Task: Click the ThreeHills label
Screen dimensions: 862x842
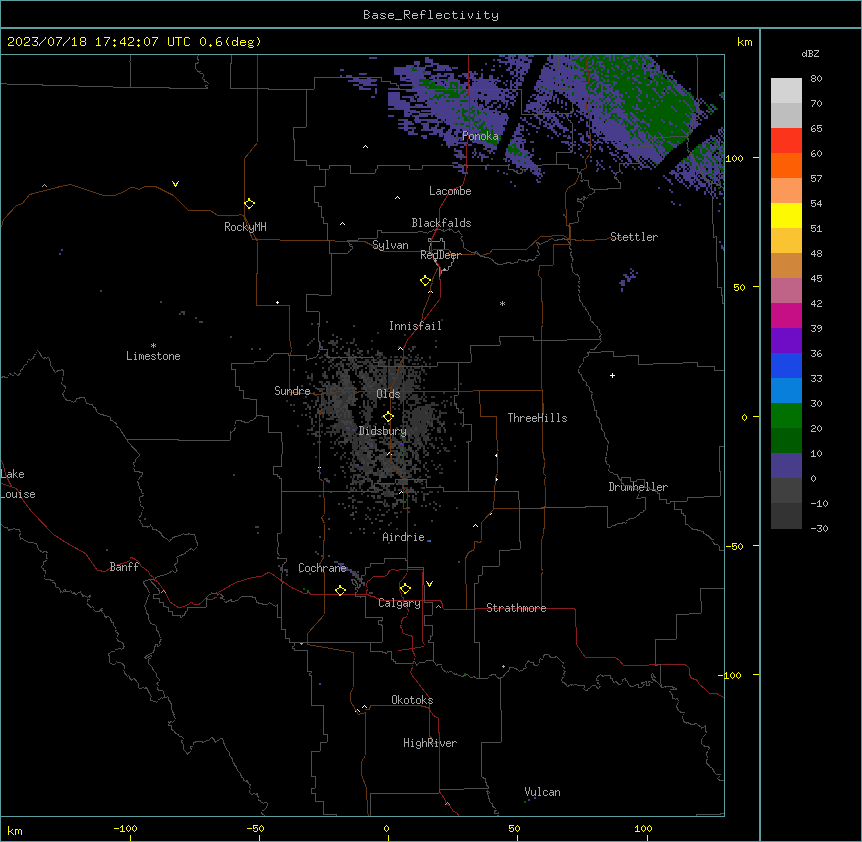Action: click(537, 418)
